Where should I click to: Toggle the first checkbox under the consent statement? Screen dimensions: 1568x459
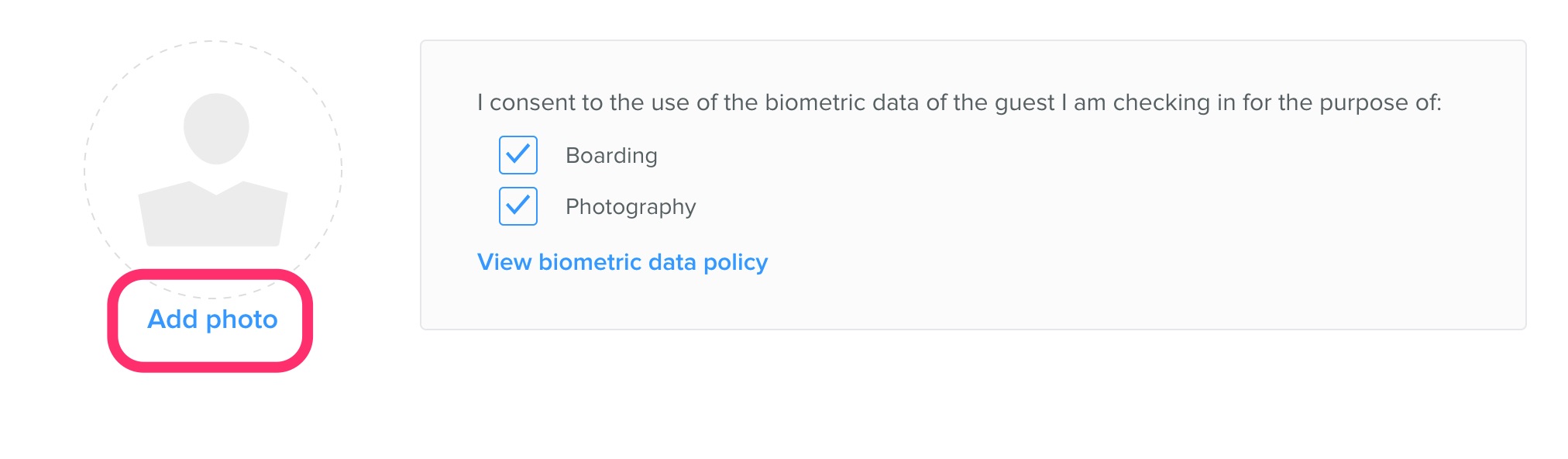pos(518,155)
